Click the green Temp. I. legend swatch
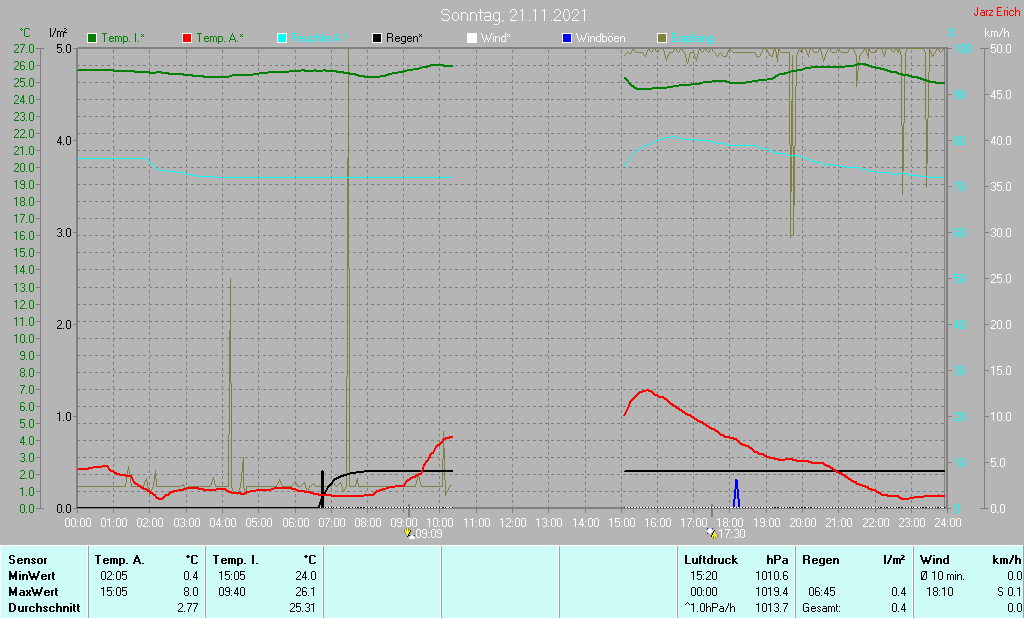 click(x=92, y=38)
